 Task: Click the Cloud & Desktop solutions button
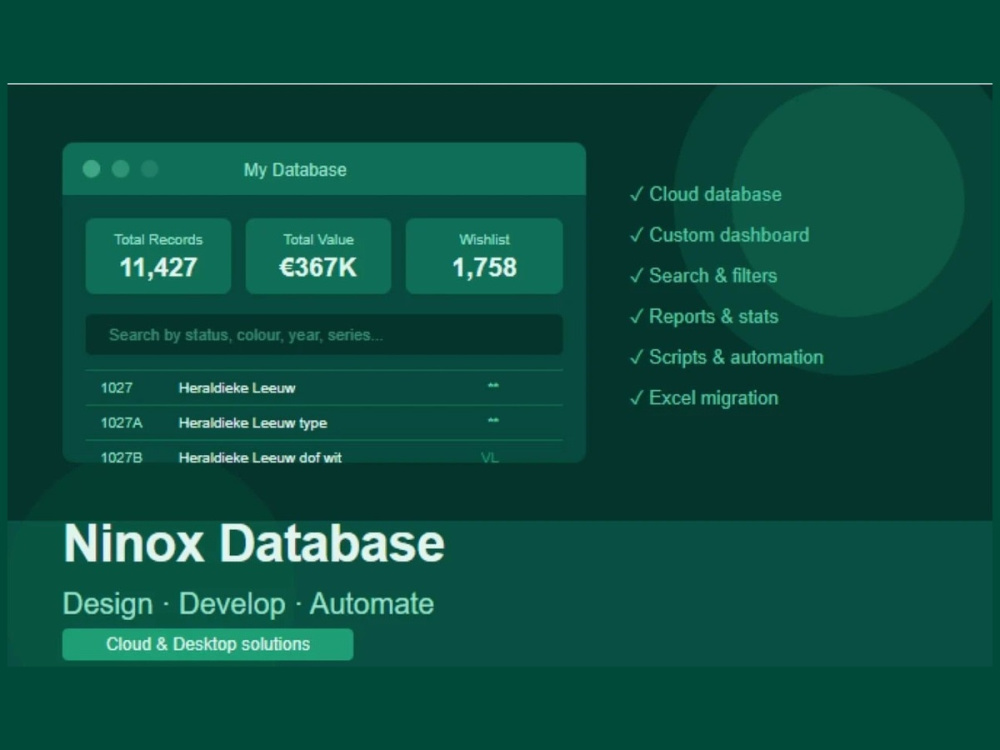pos(208,644)
